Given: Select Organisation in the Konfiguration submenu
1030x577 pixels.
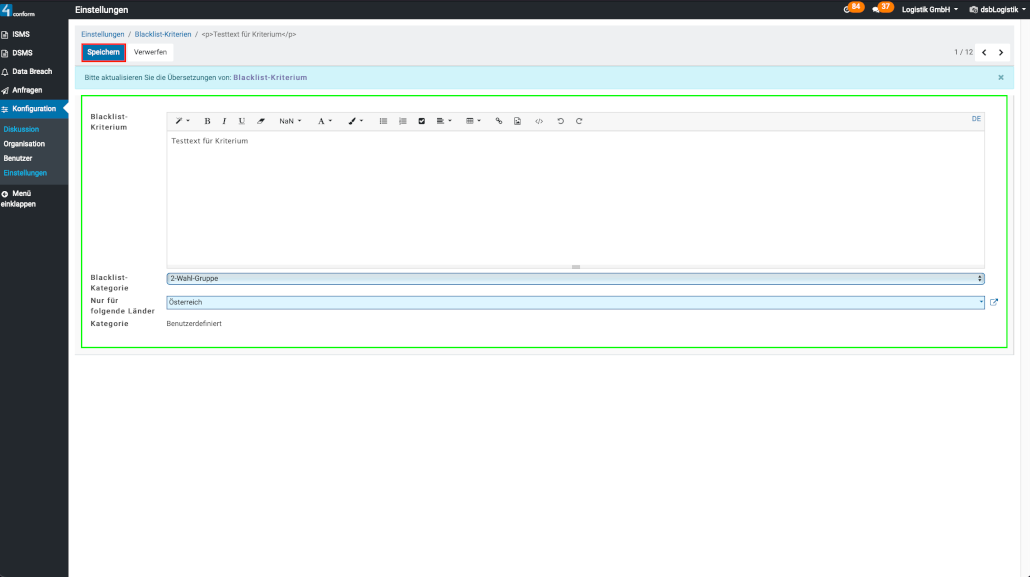Looking at the screenshot, I should (x=24, y=144).
